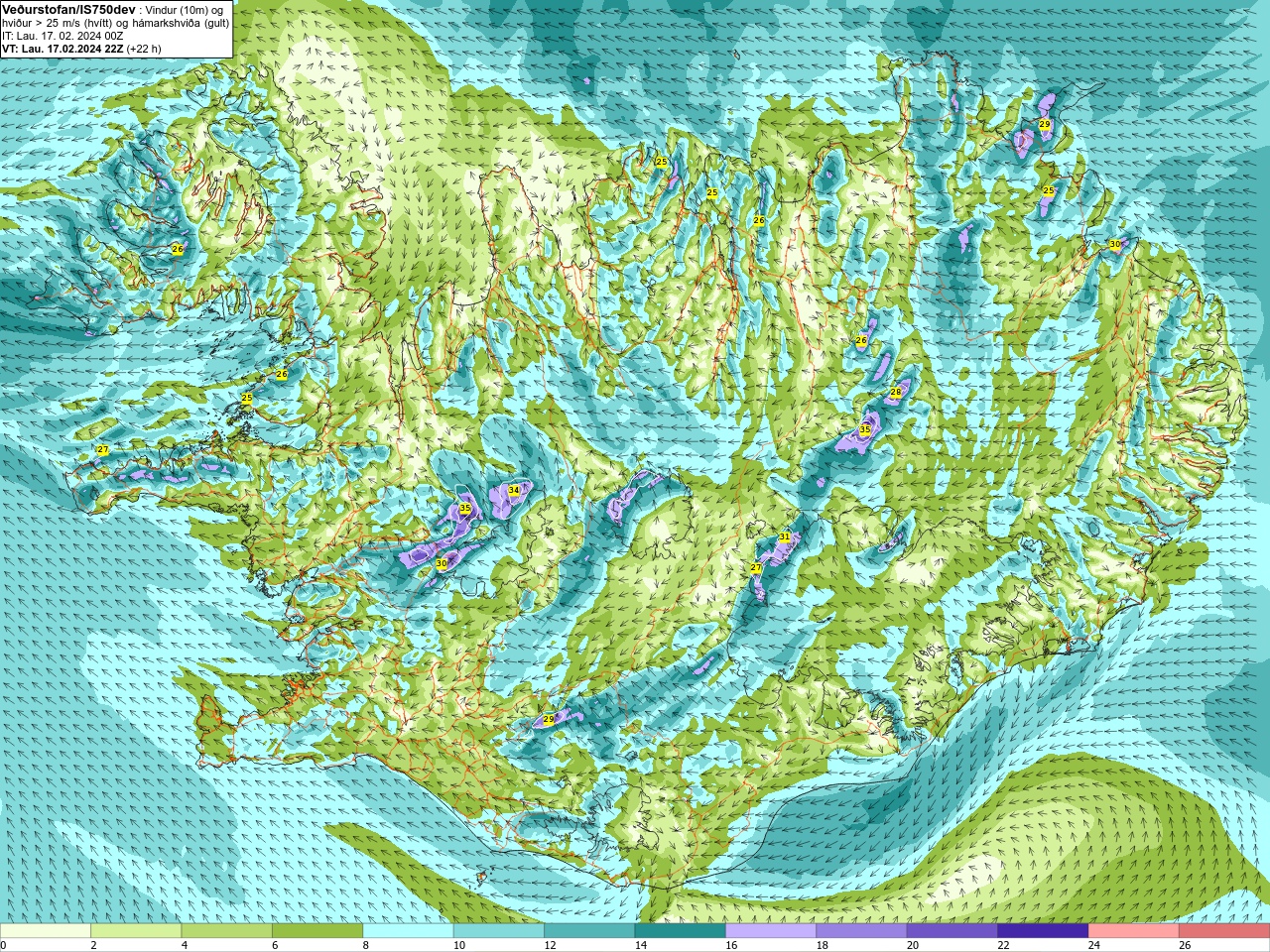The width and height of the screenshot is (1270, 952).
Task: Click the valid time line VT: Lau. 17.02.2024 22Z
Action: [63, 49]
